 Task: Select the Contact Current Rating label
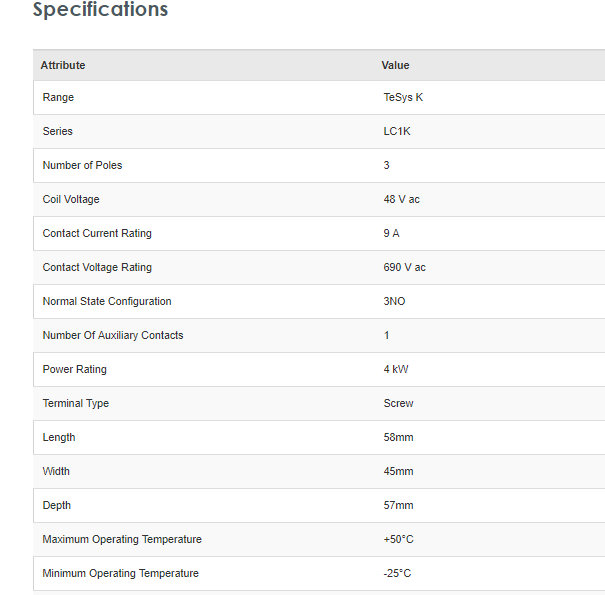97,233
